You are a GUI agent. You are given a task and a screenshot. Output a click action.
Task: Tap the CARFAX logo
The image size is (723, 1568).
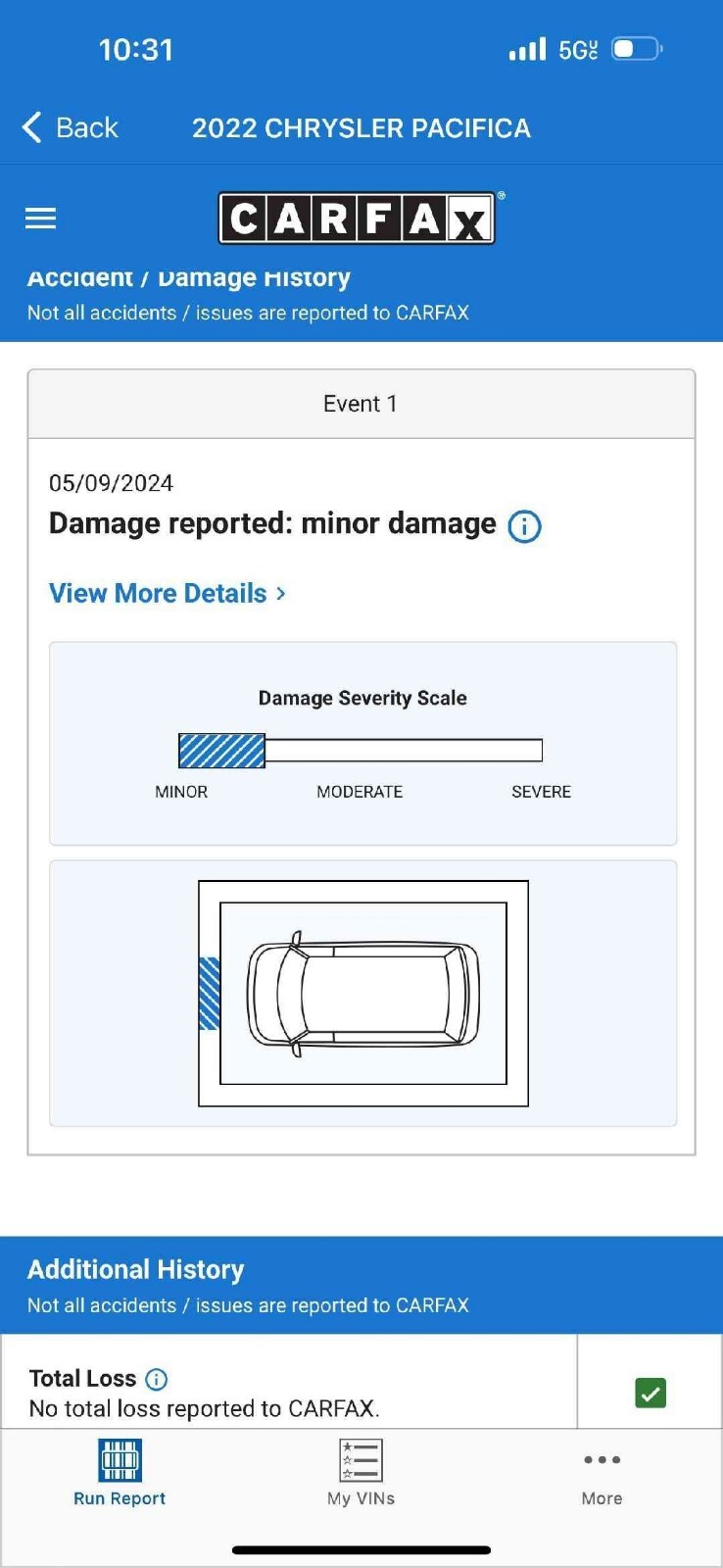coord(357,218)
